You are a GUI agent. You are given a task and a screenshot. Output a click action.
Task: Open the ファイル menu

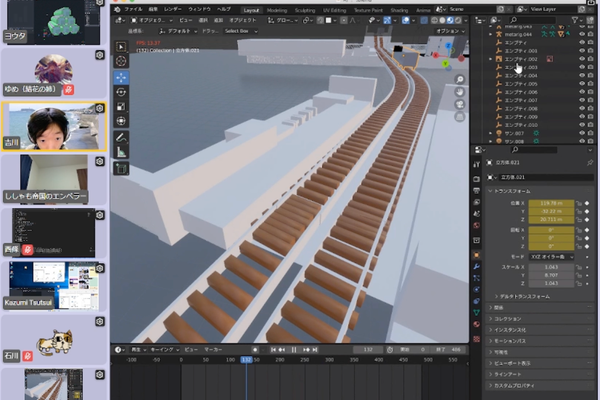tap(134, 9)
